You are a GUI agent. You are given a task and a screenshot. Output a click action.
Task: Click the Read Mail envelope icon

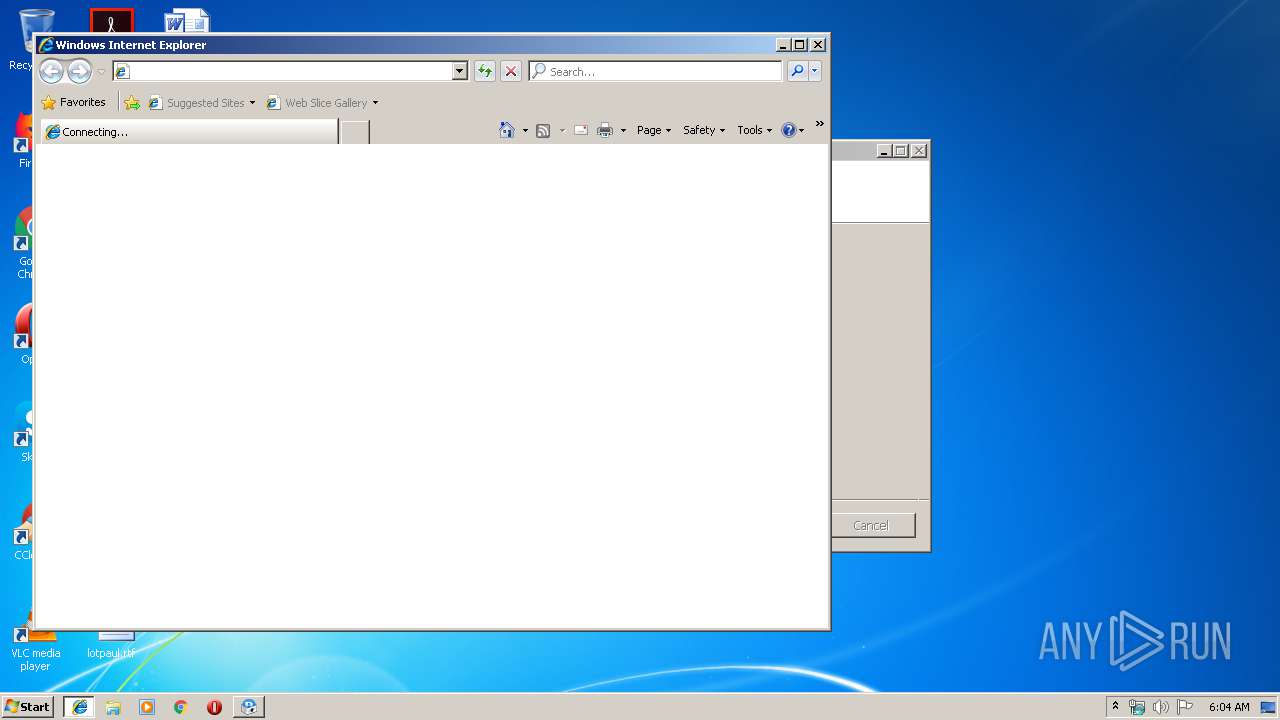pos(580,130)
